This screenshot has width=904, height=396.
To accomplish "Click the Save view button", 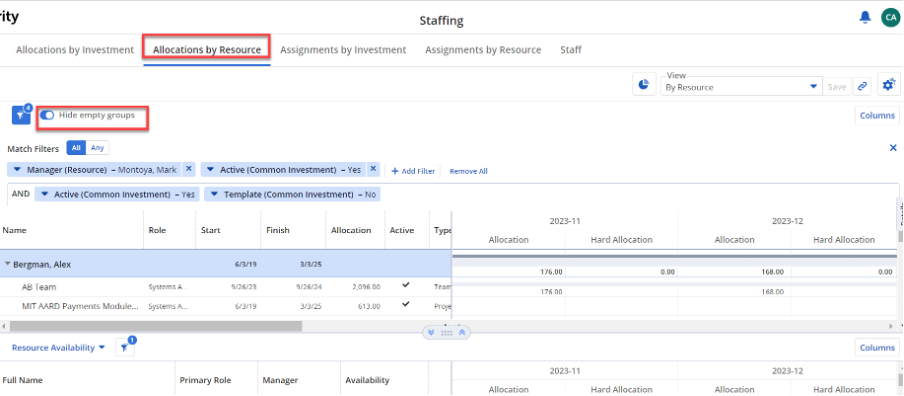I will click(837, 87).
